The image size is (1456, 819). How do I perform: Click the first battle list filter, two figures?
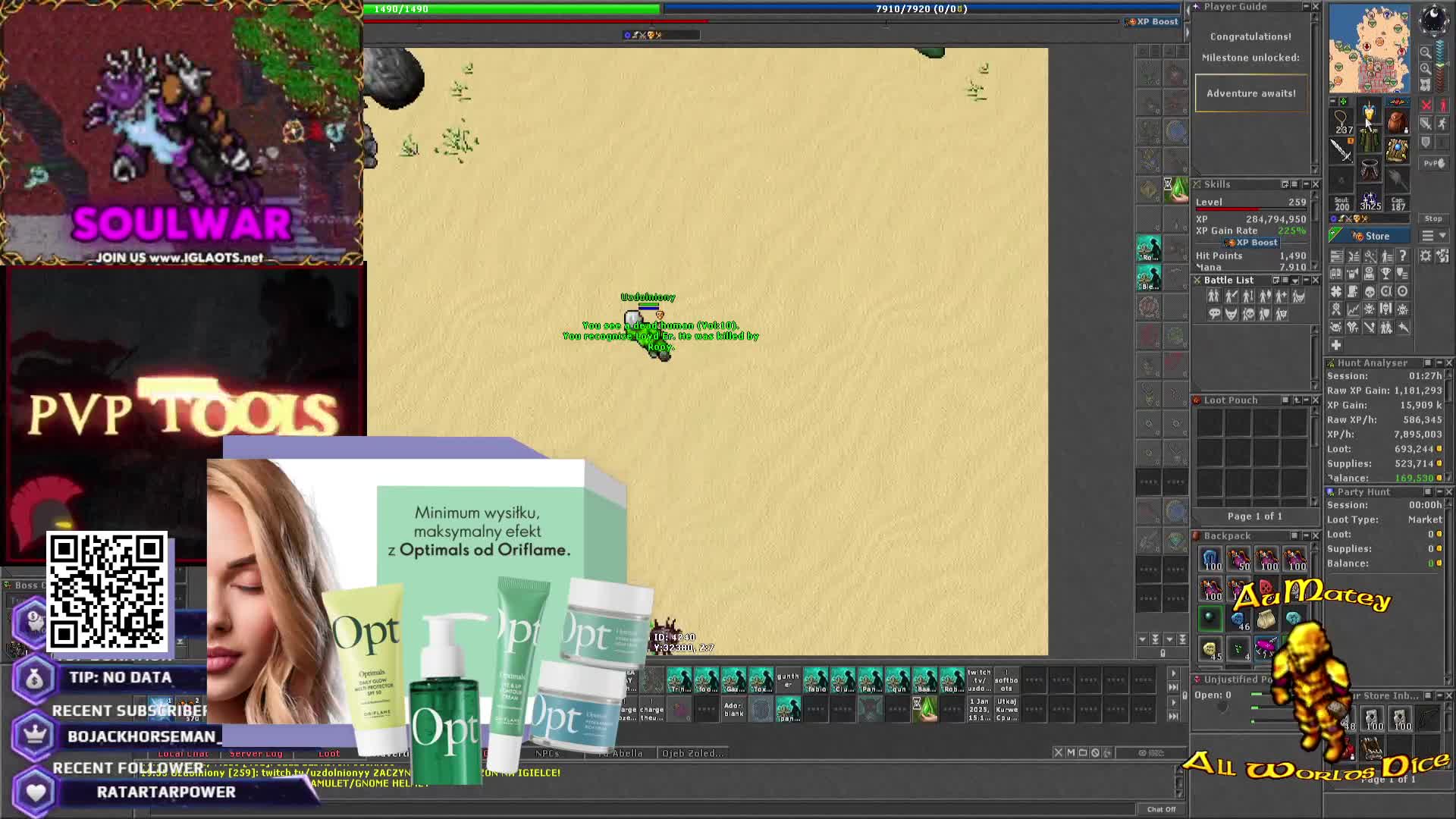click(x=1213, y=297)
